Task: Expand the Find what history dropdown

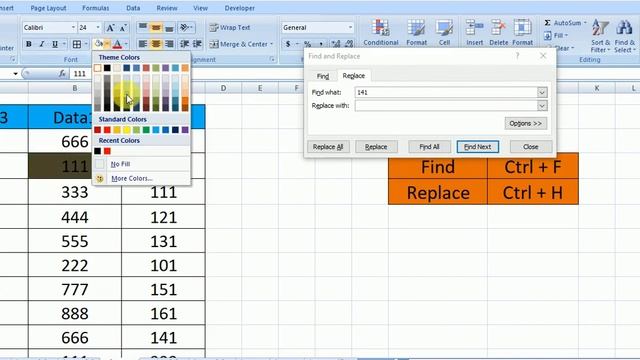Action: [542, 92]
